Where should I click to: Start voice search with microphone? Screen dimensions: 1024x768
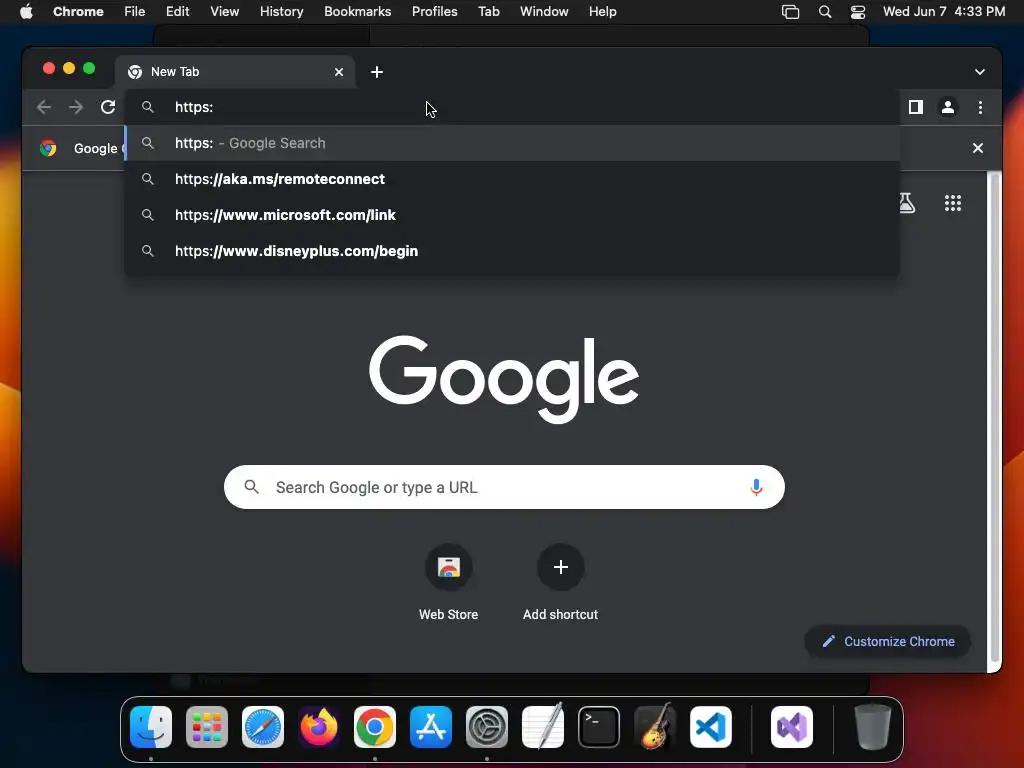click(x=756, y=487)
